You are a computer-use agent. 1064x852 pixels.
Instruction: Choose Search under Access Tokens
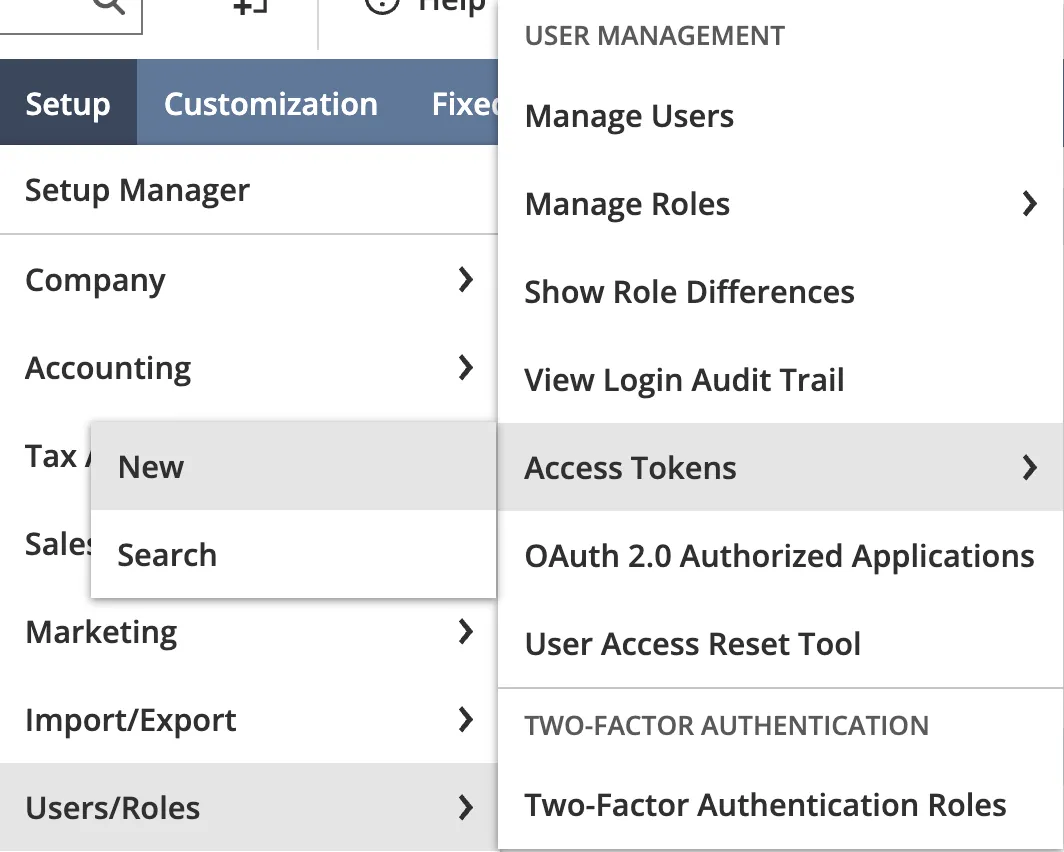(x=293, y=554)
